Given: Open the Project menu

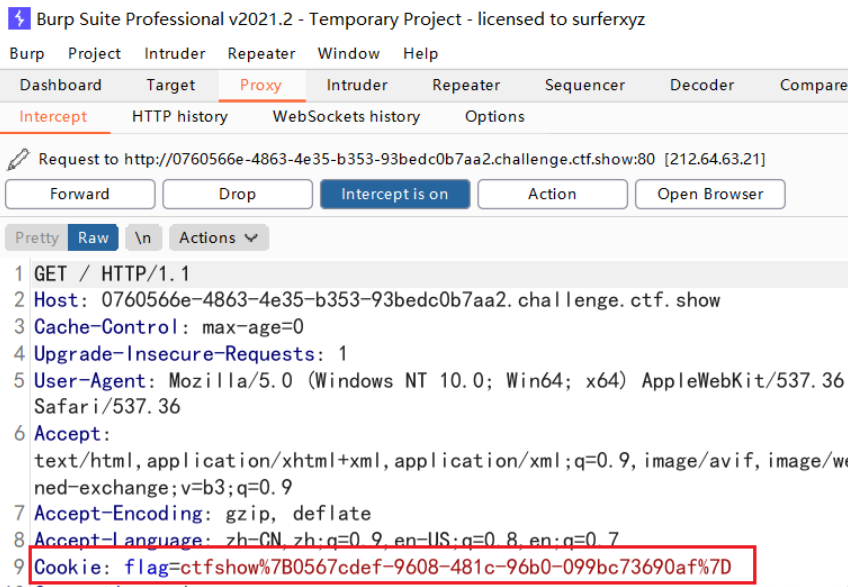Looking at the screenshot, I should 94,54.
